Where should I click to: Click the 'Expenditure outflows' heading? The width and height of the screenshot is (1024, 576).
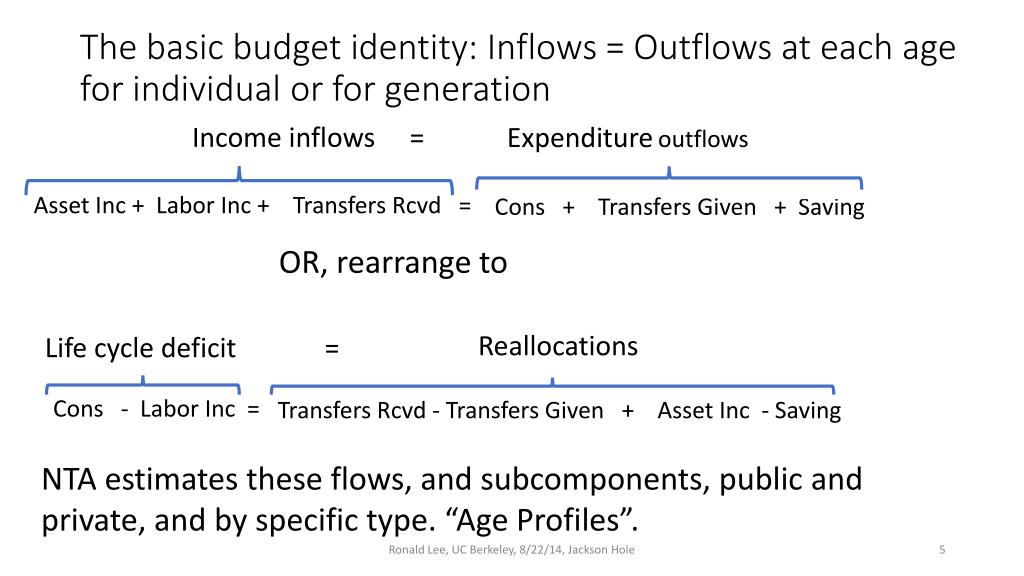(628, 138)
